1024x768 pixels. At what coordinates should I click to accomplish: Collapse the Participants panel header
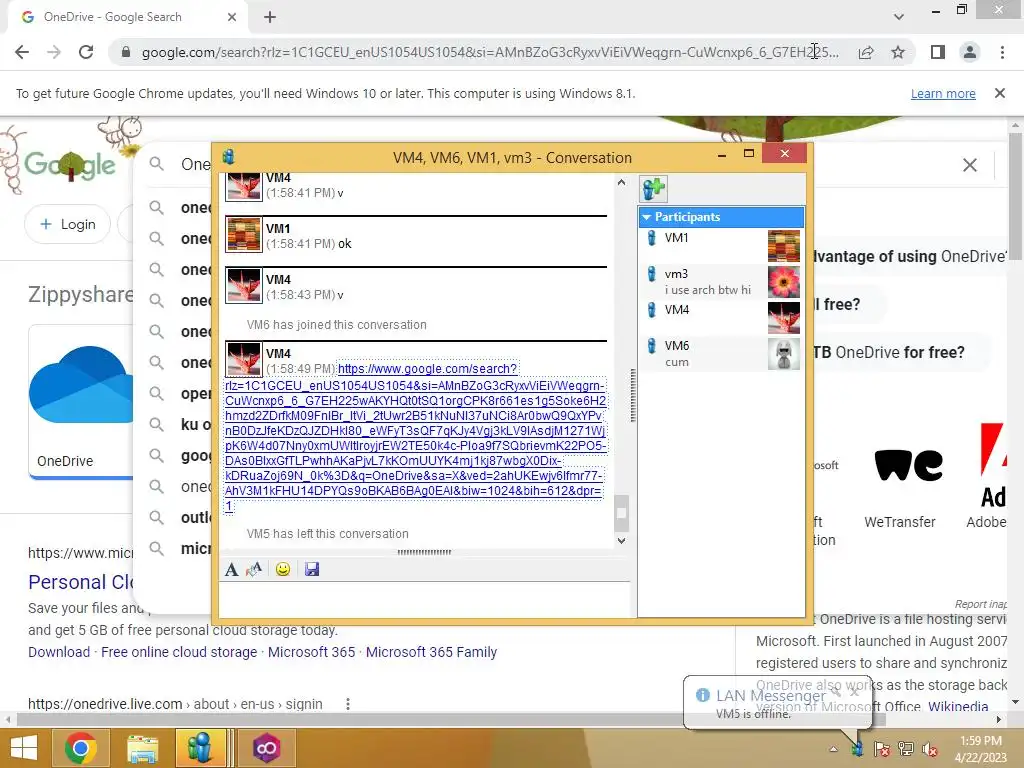tap(721, 217)
